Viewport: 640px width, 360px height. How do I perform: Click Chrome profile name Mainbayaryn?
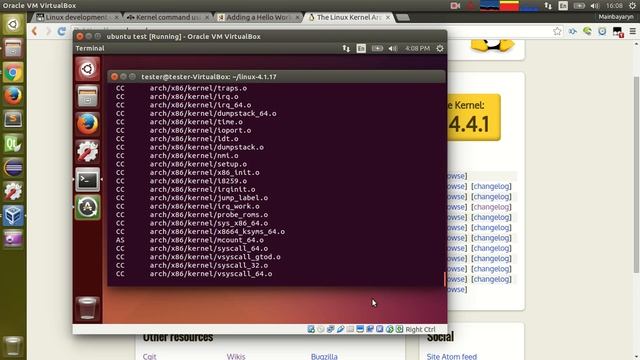pyautogui.click(x=616, y=17)
